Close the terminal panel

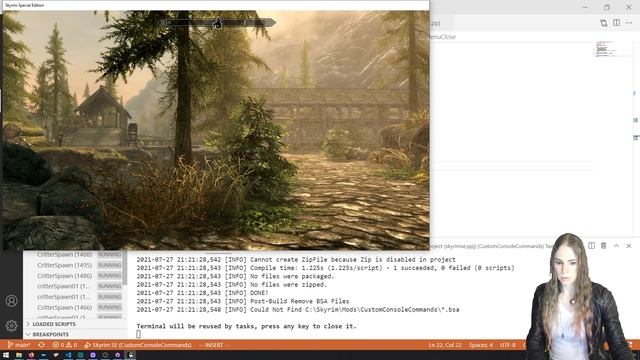629,246
